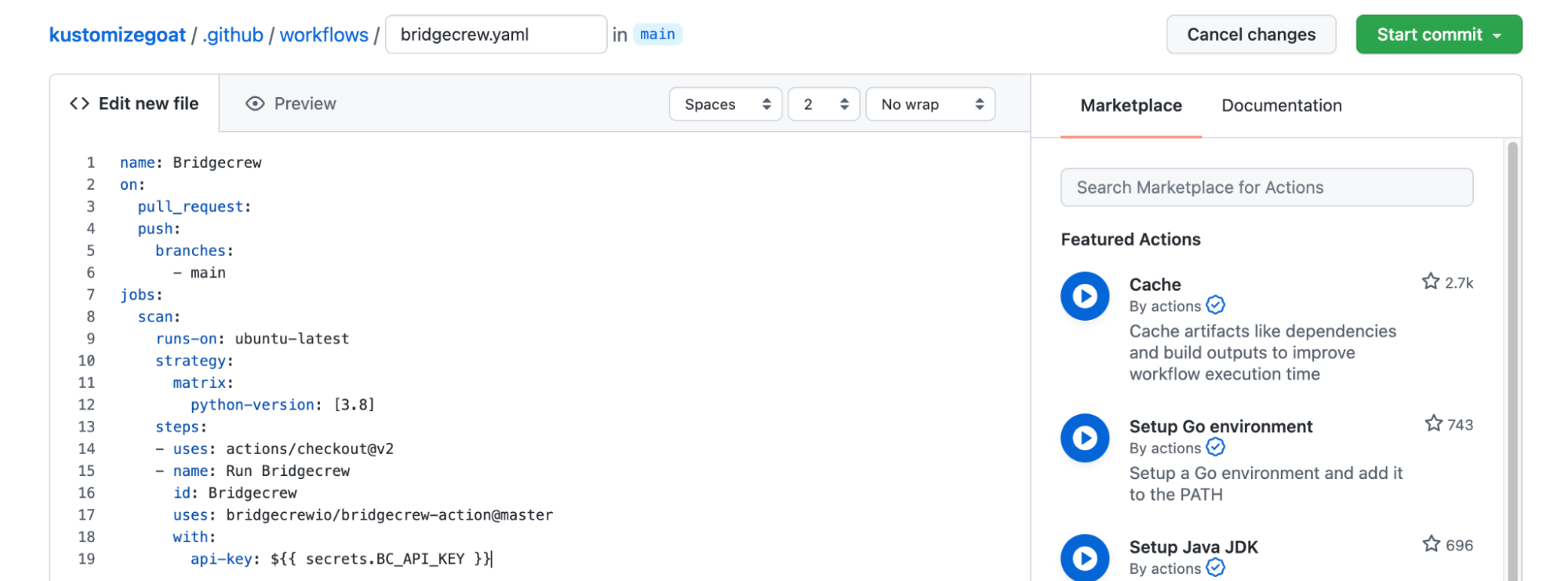Open the .github folder breadcrumb link
Image resolution: width=1568 pixels, height=581 pixels.
click(233, 35)
